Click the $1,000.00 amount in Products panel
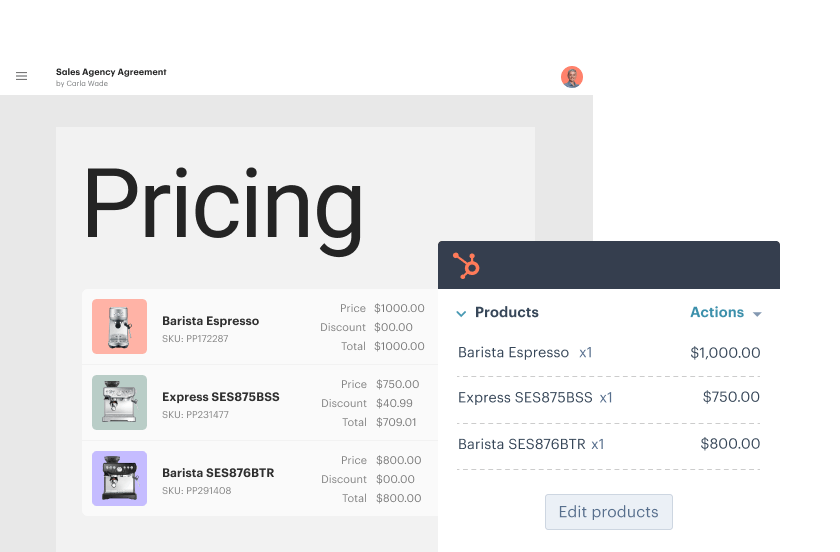This screenshot has height=552, width=840. pyautogui.click(x=725, y=353)
